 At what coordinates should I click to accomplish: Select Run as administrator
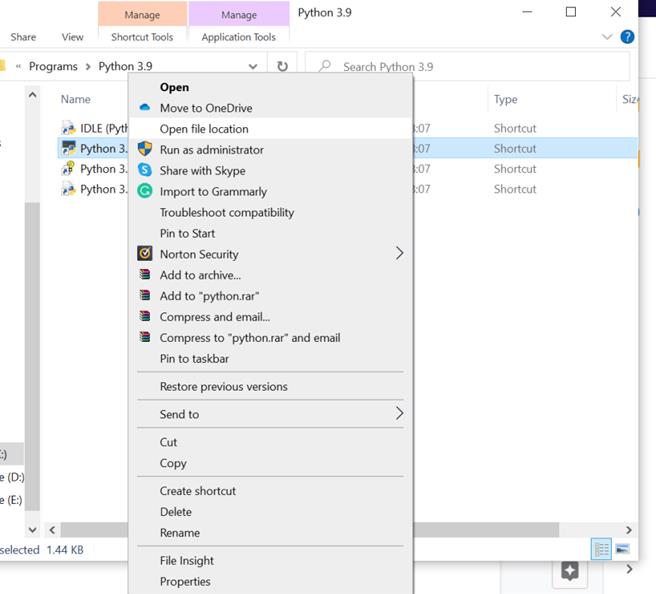212,150
